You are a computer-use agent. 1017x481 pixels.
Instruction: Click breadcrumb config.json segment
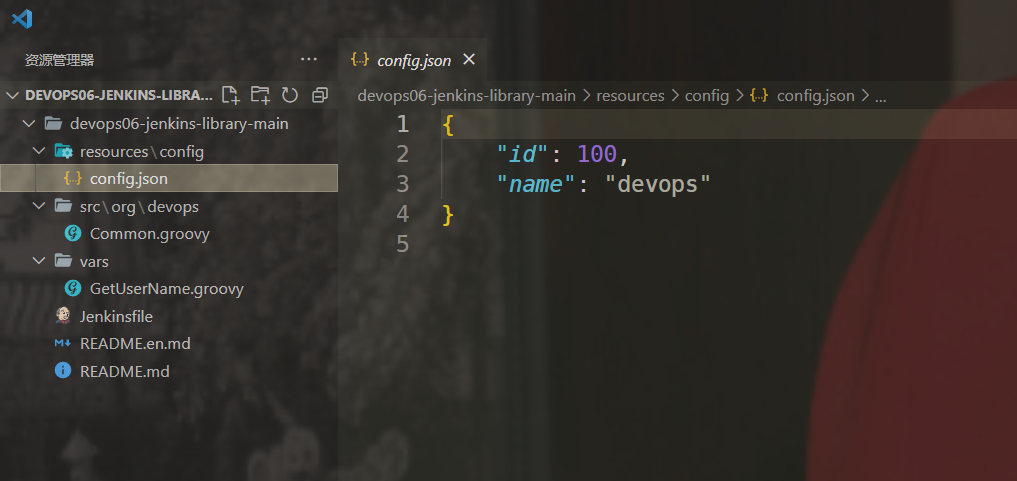coord(815,96)
